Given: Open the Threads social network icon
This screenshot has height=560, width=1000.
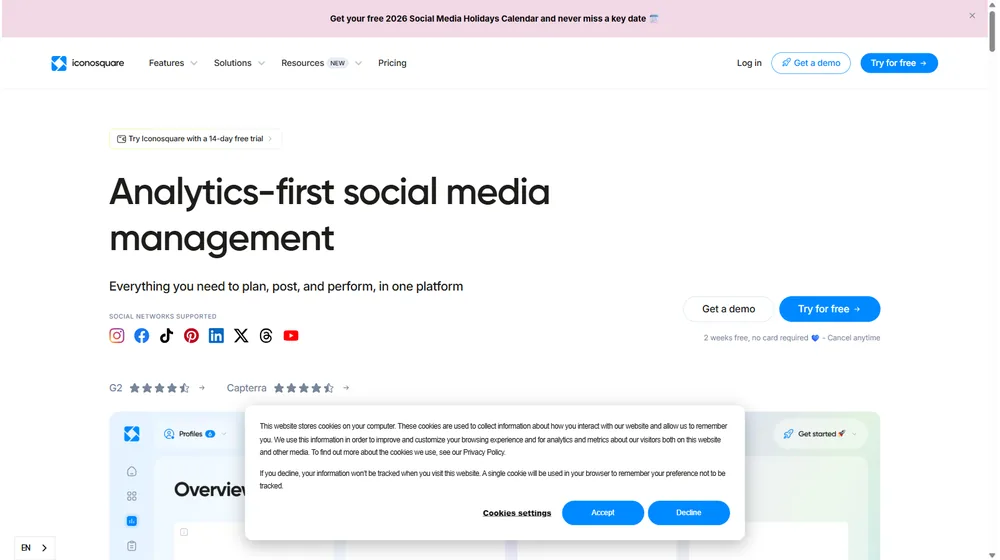Looking at the screenshot, I should click(266, 335).
